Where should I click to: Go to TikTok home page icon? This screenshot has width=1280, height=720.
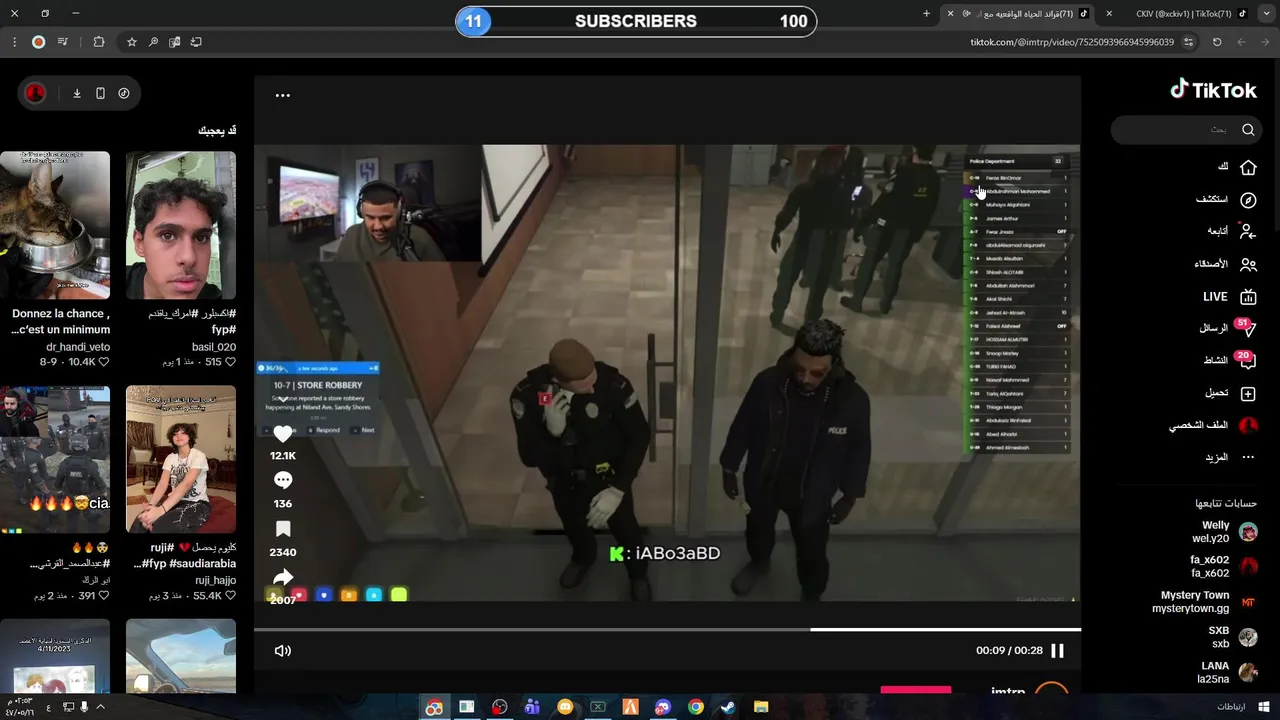[1248, 167]
